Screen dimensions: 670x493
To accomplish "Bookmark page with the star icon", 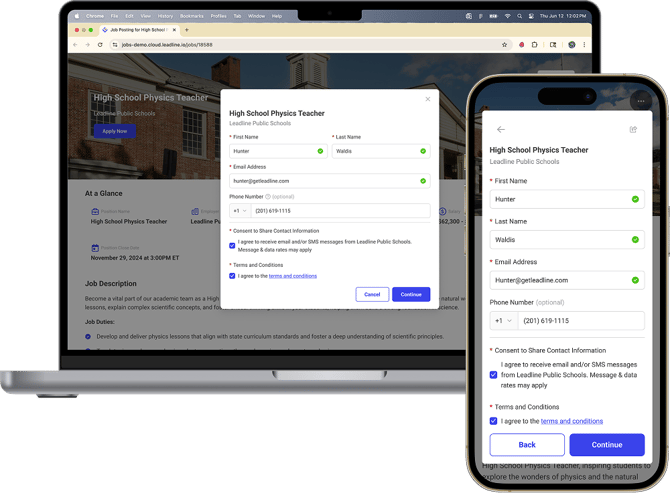I will [x=504, y=45].
